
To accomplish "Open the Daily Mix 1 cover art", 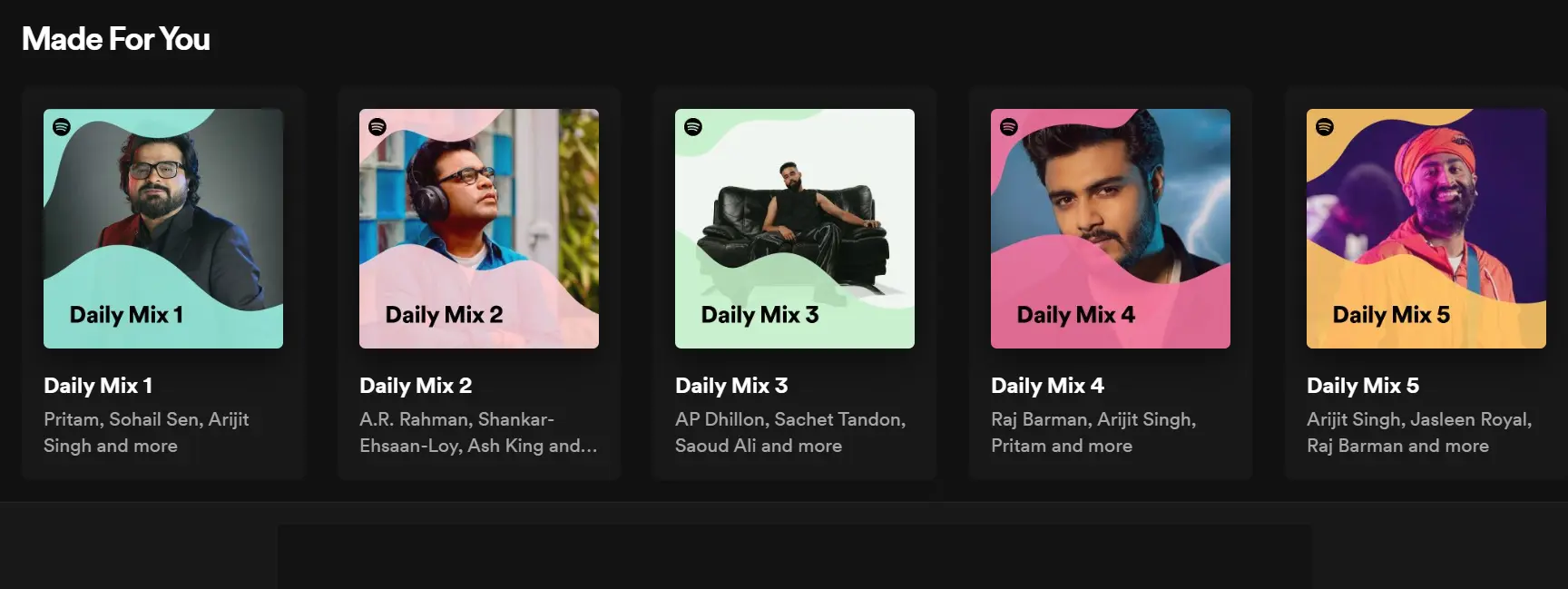I will 163,229.
